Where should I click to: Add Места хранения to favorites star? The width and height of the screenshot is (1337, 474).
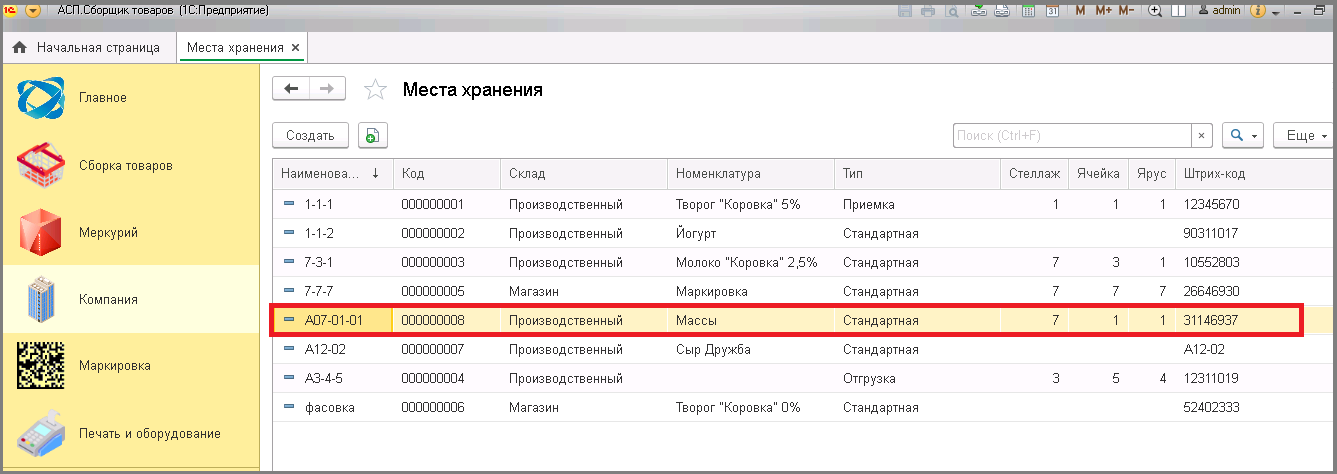(x=375, y=89)
